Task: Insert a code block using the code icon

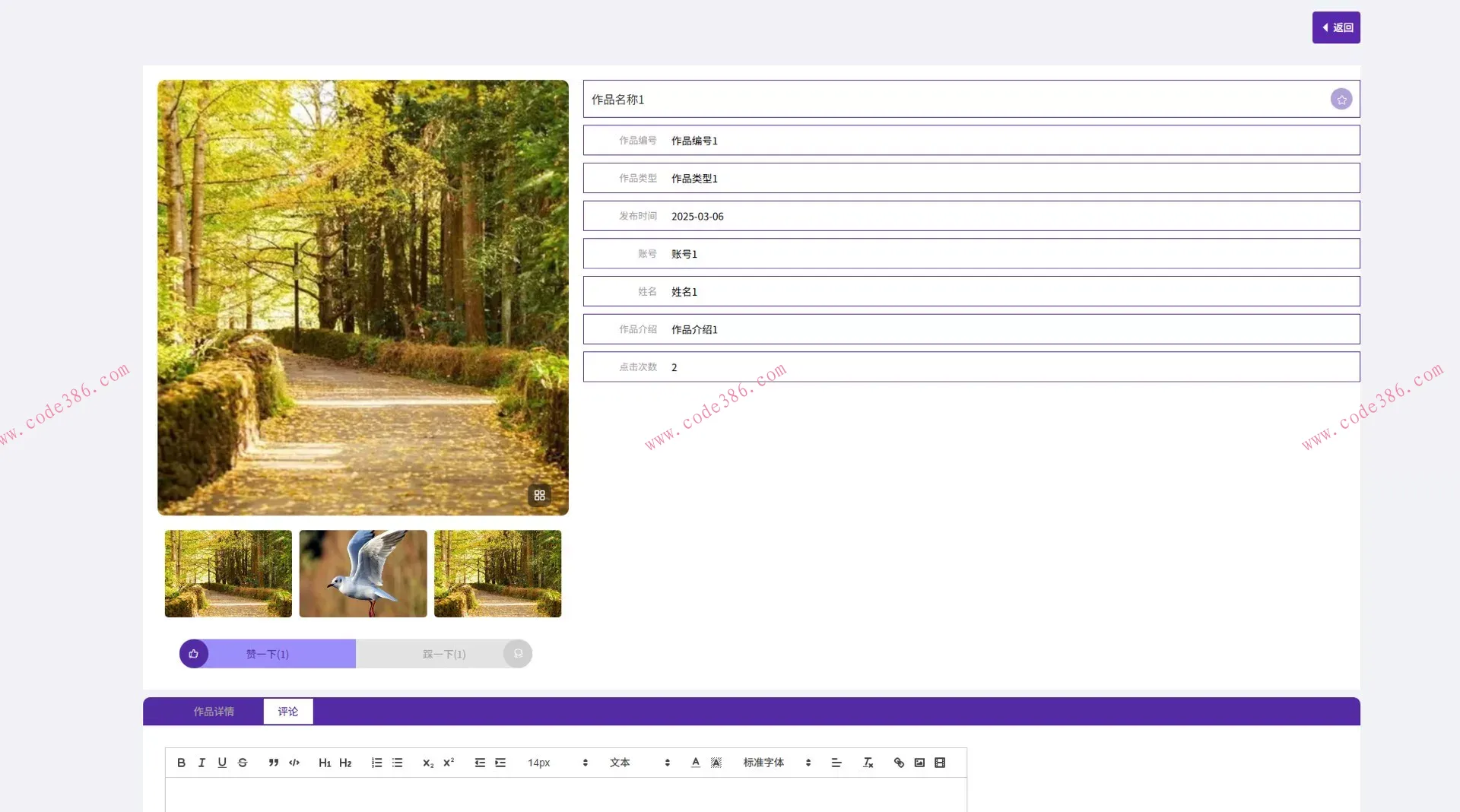Action: (294, 763)
